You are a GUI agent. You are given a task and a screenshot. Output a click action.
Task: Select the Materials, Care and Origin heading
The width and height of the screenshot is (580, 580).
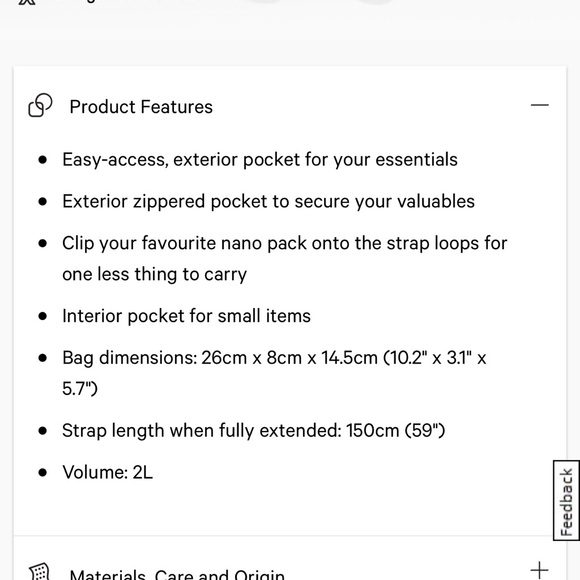[177, 574]
